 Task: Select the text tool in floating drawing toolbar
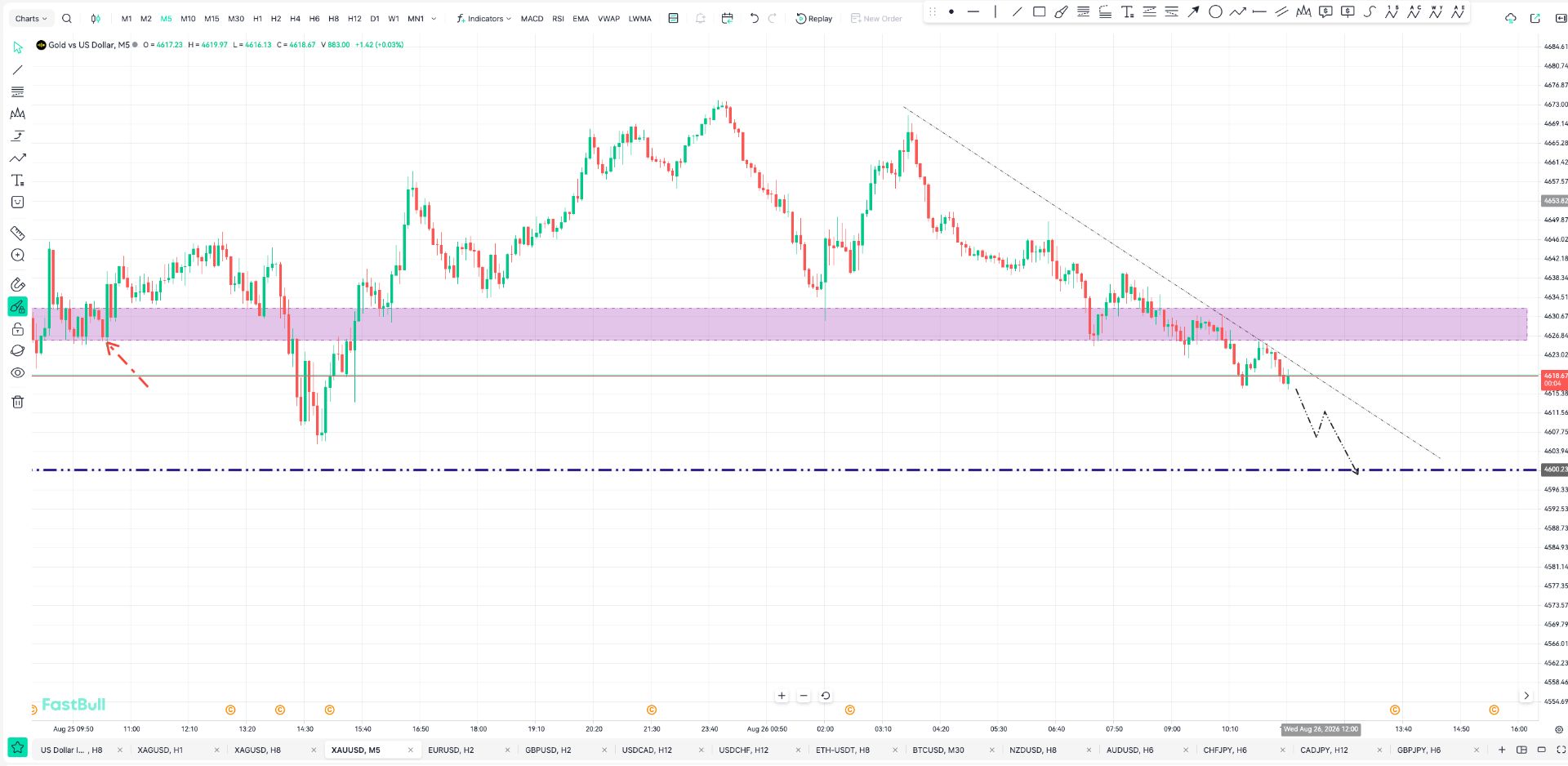(x=1127, y=11)
